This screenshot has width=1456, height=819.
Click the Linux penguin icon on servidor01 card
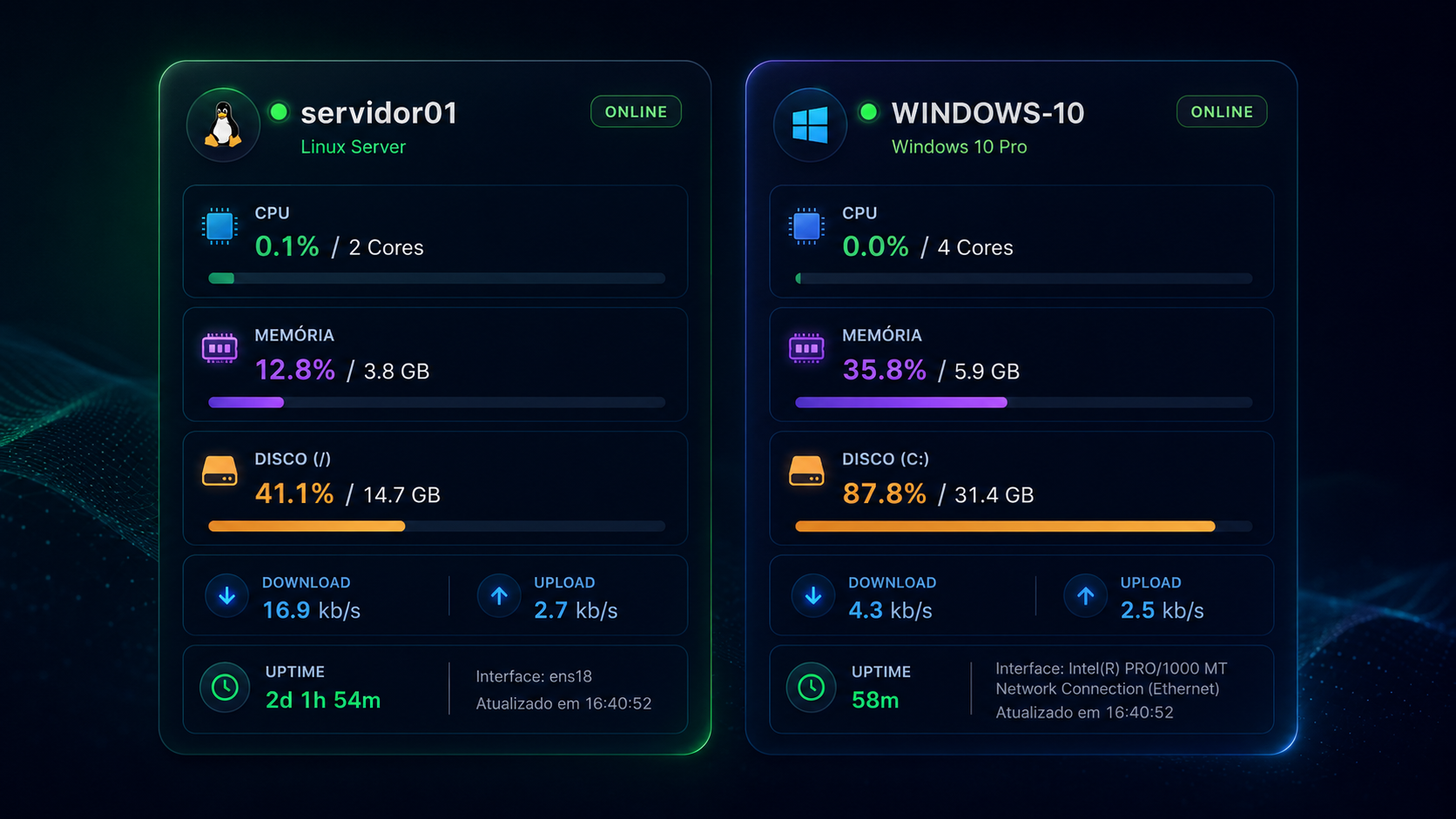coord(223,124)
